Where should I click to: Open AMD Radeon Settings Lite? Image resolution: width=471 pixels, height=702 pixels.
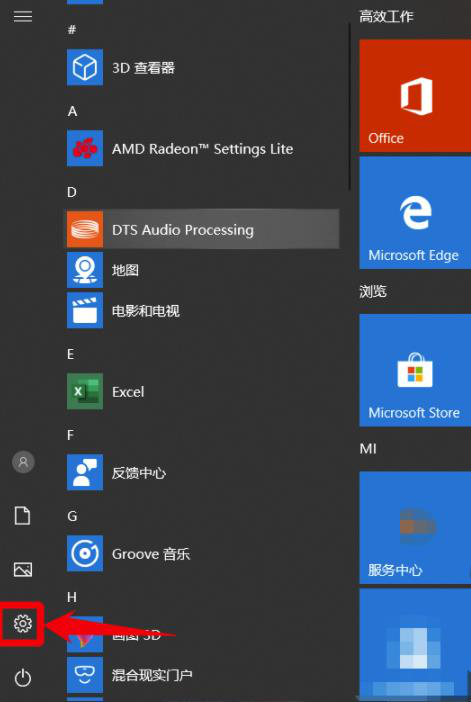[x=203, y=149]
